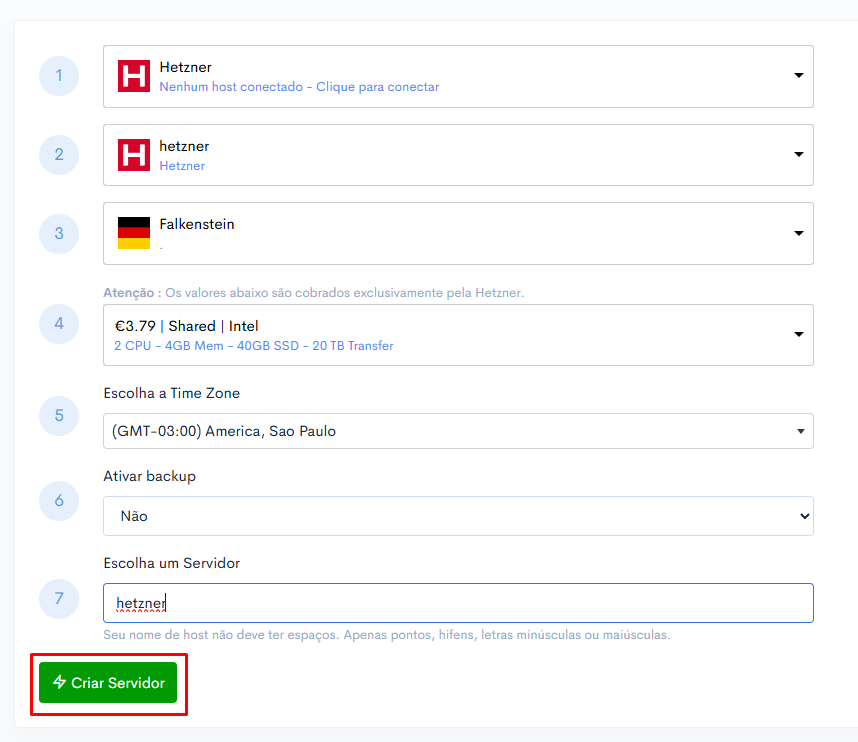Click the '€3.79 | Shared | Intel' plan title
858x742 pixels.
[x=186, y=326]
